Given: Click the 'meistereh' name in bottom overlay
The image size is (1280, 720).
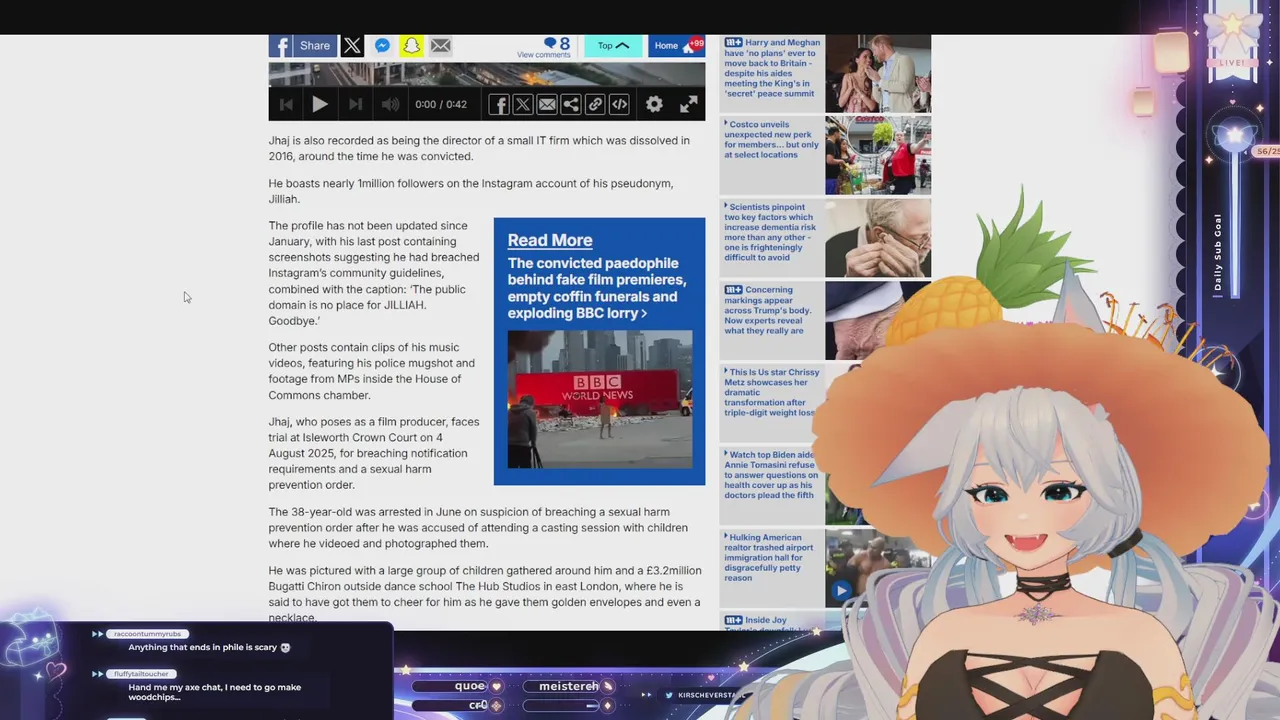Looking at the screenshot, I should point(569,686).
